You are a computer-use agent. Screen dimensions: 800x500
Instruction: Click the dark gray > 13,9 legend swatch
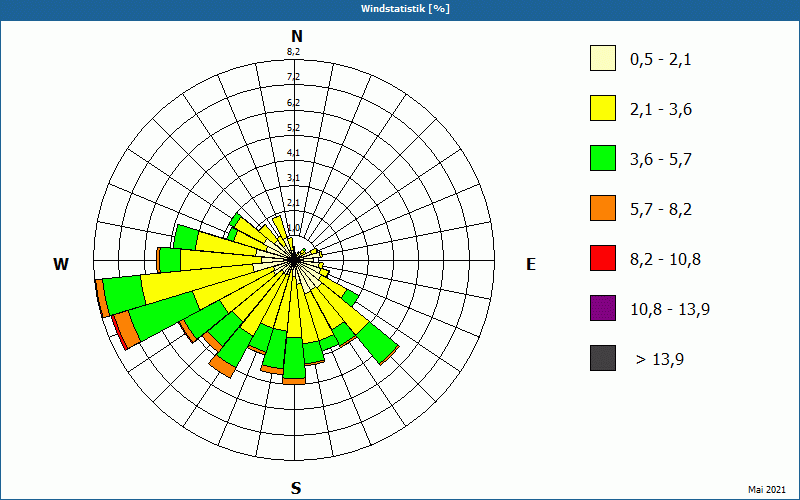point(603,358)
